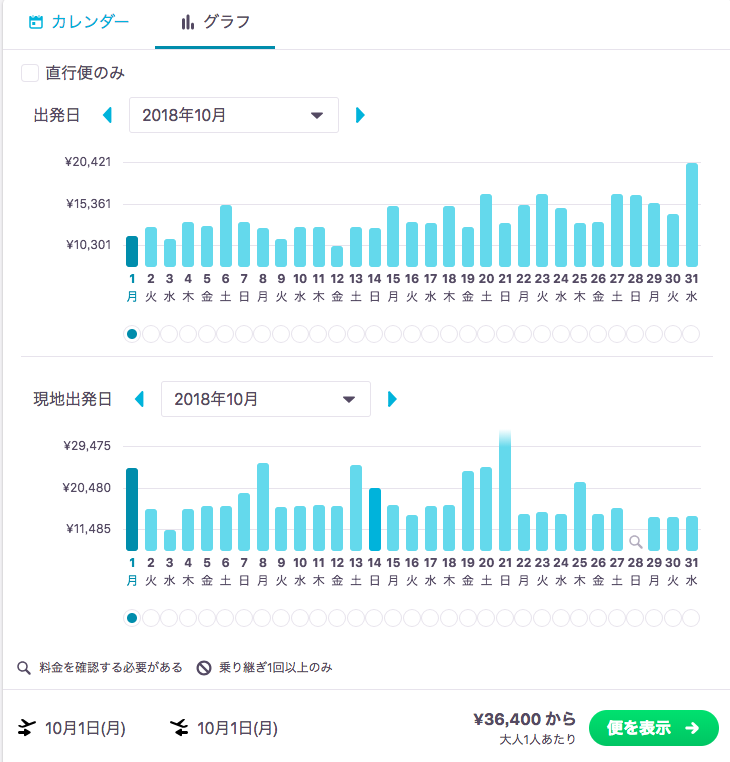Click the 料金を確認する必要がある legend text

111,668
